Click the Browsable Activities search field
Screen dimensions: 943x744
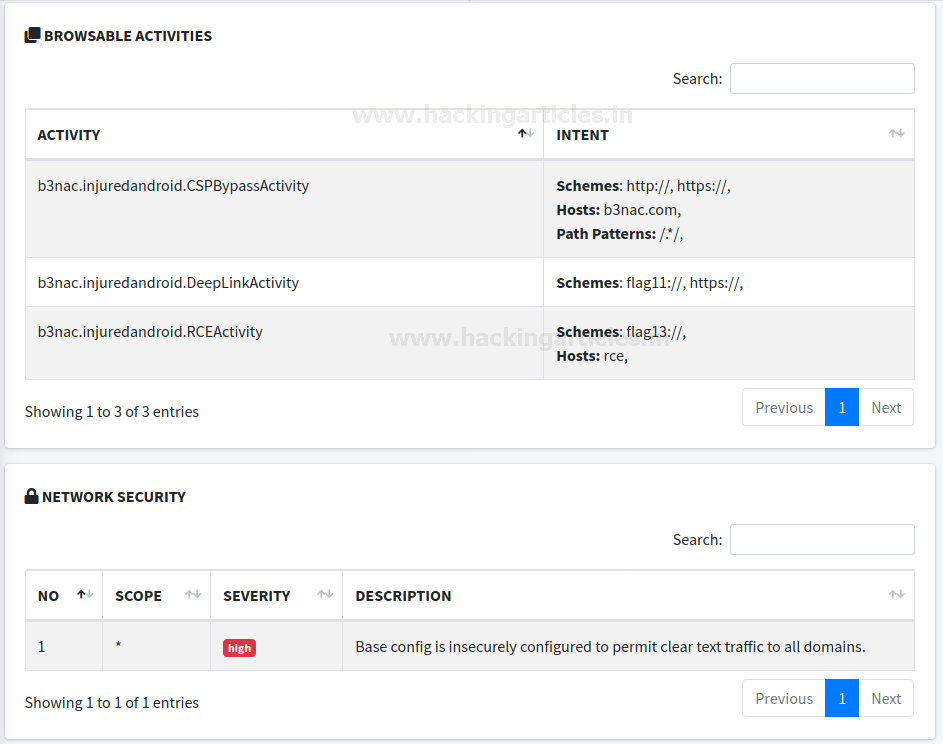pos(822,79)
